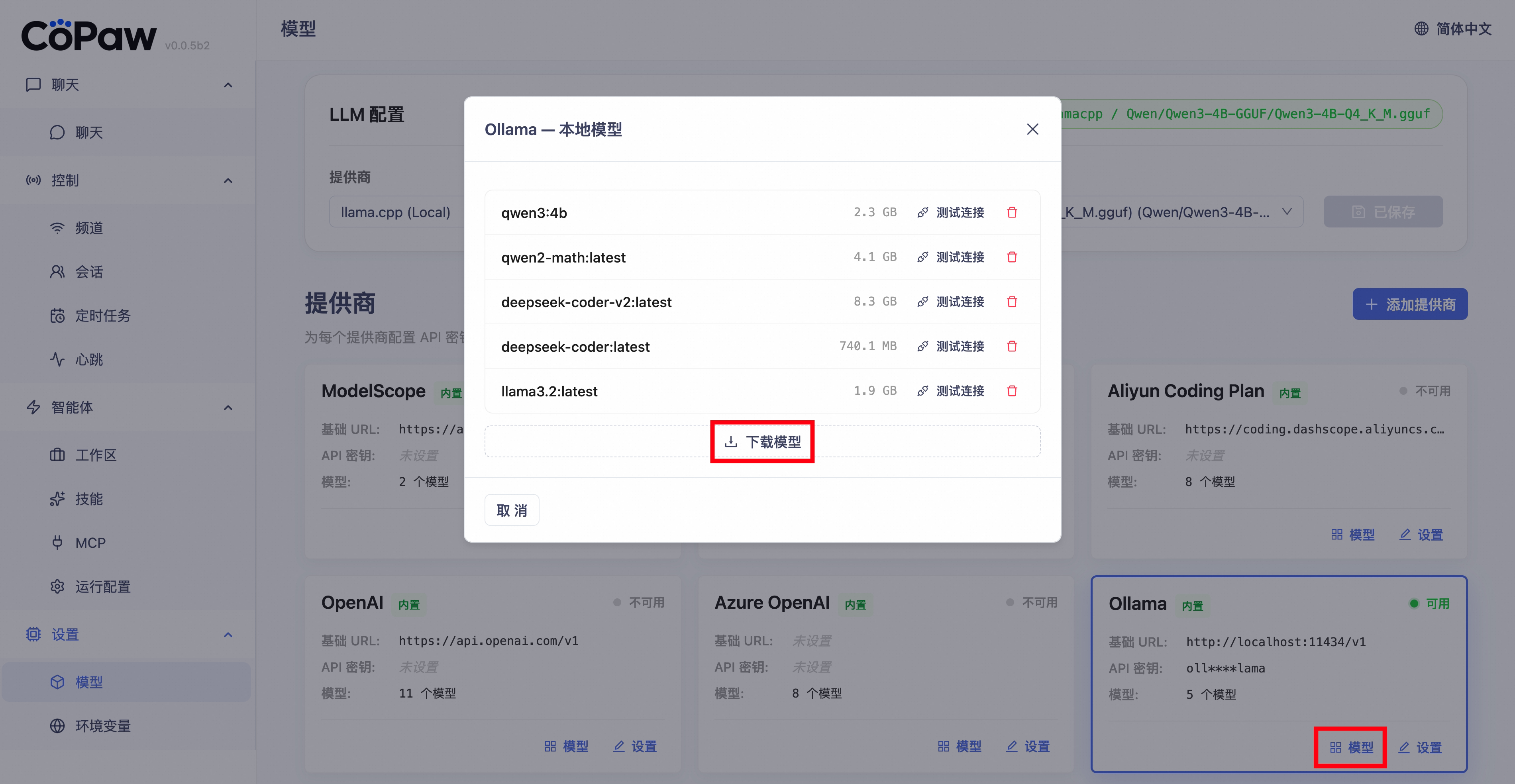The width and height of the screenshot is (1515, 784).
Task: Delete the llama3.2:latest model
Action: 1012,391
